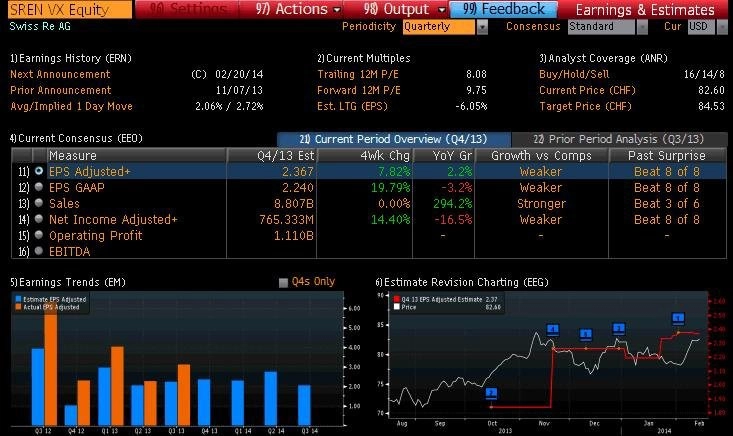Open the Settings menu button
The image size is (733, 436).
click(x=189, y=9)
